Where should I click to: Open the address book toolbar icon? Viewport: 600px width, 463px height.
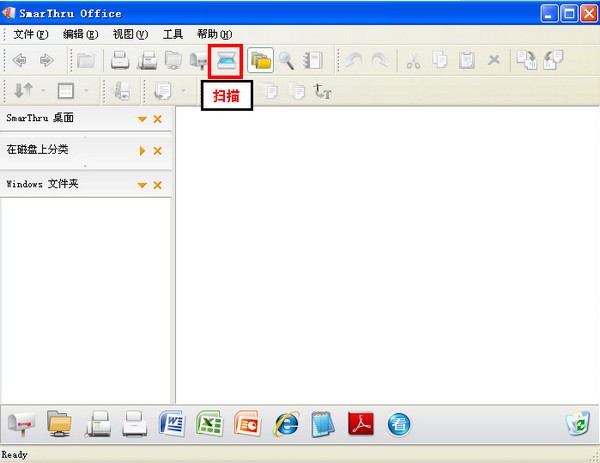point(313,60)
